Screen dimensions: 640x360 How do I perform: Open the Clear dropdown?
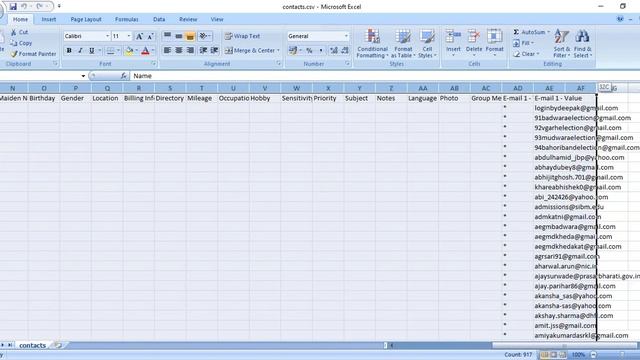pyautogui.click(x=526, y=54)
